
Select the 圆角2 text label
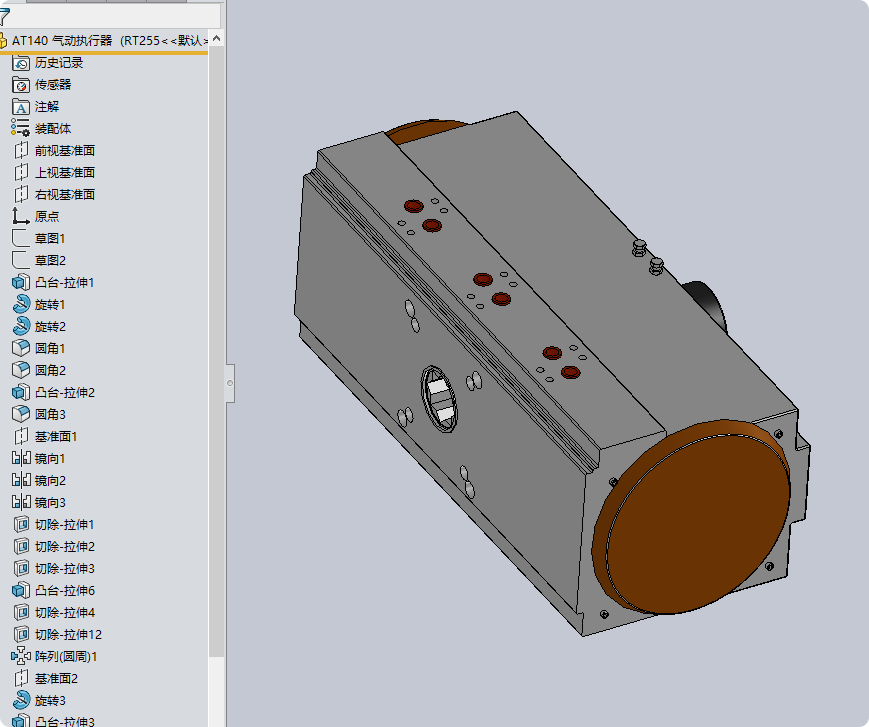[50, 370]
